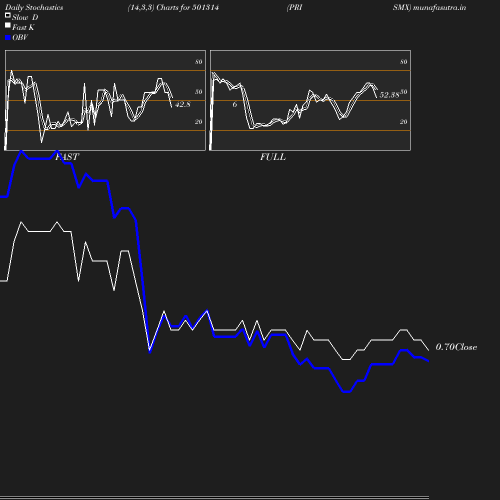Click the Slow D legend swatch

pyautogui.click(x=8, y=15)
